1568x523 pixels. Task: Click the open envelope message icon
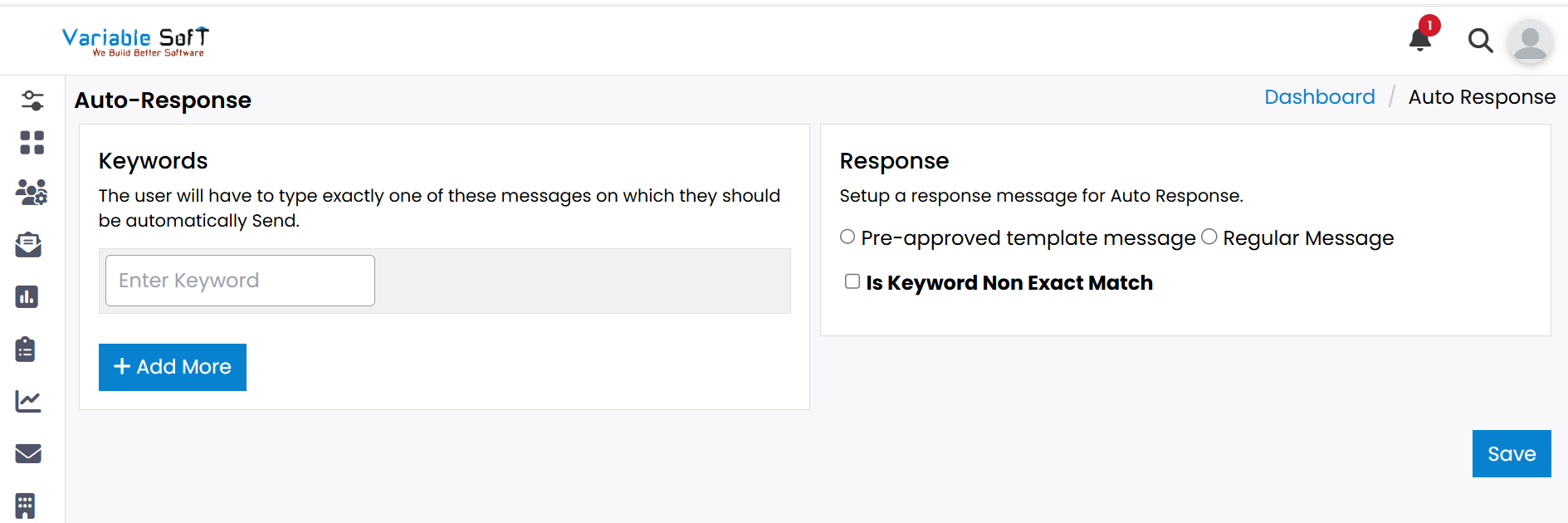point(28,245)
